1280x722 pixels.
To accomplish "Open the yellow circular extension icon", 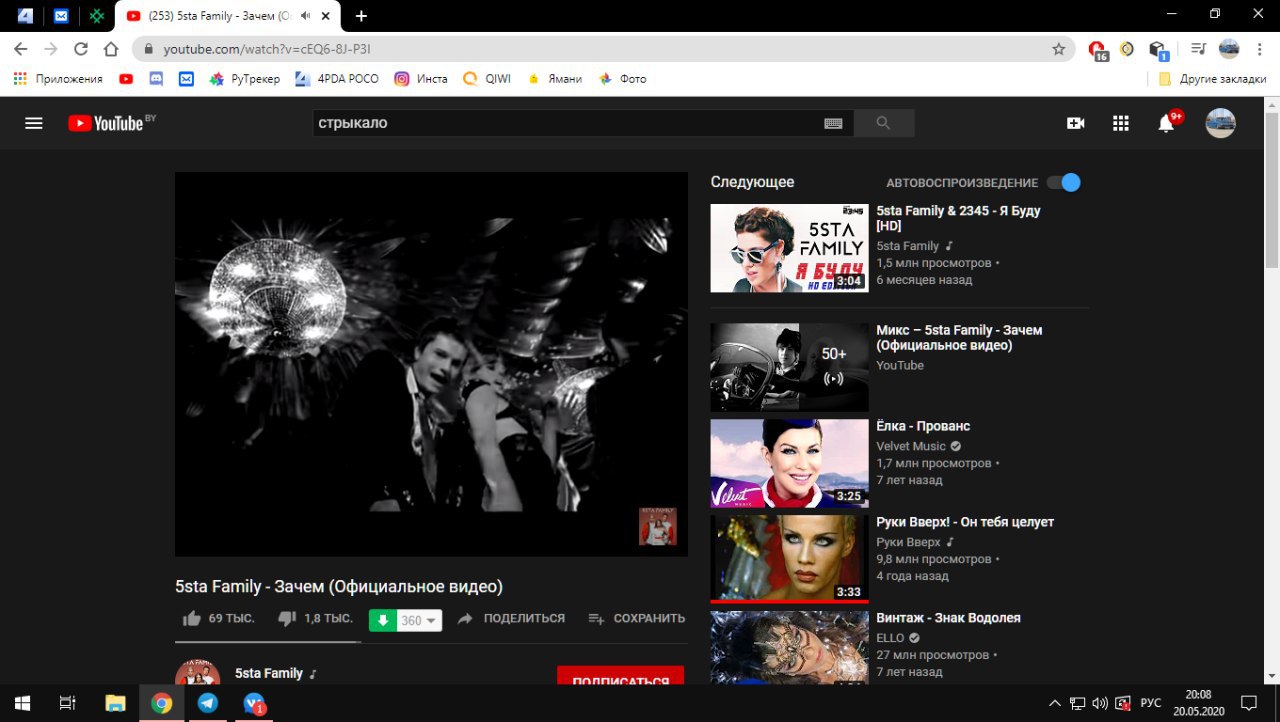I will pyautogui.click(x=1127, y=49).
